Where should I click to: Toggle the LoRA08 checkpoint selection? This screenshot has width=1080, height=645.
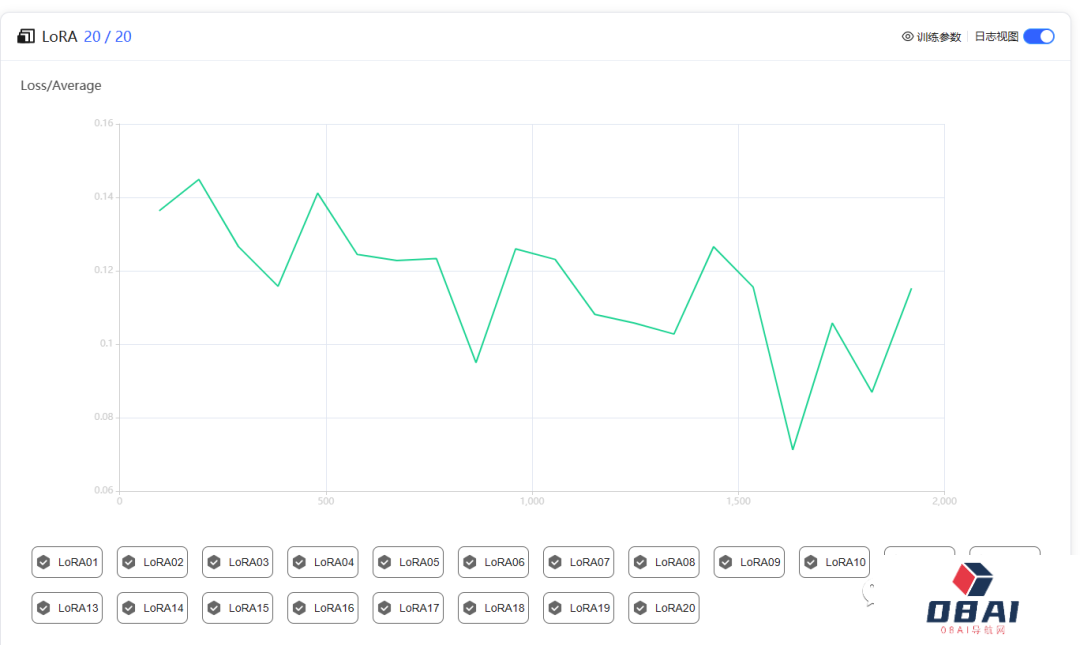coord(663,562)
